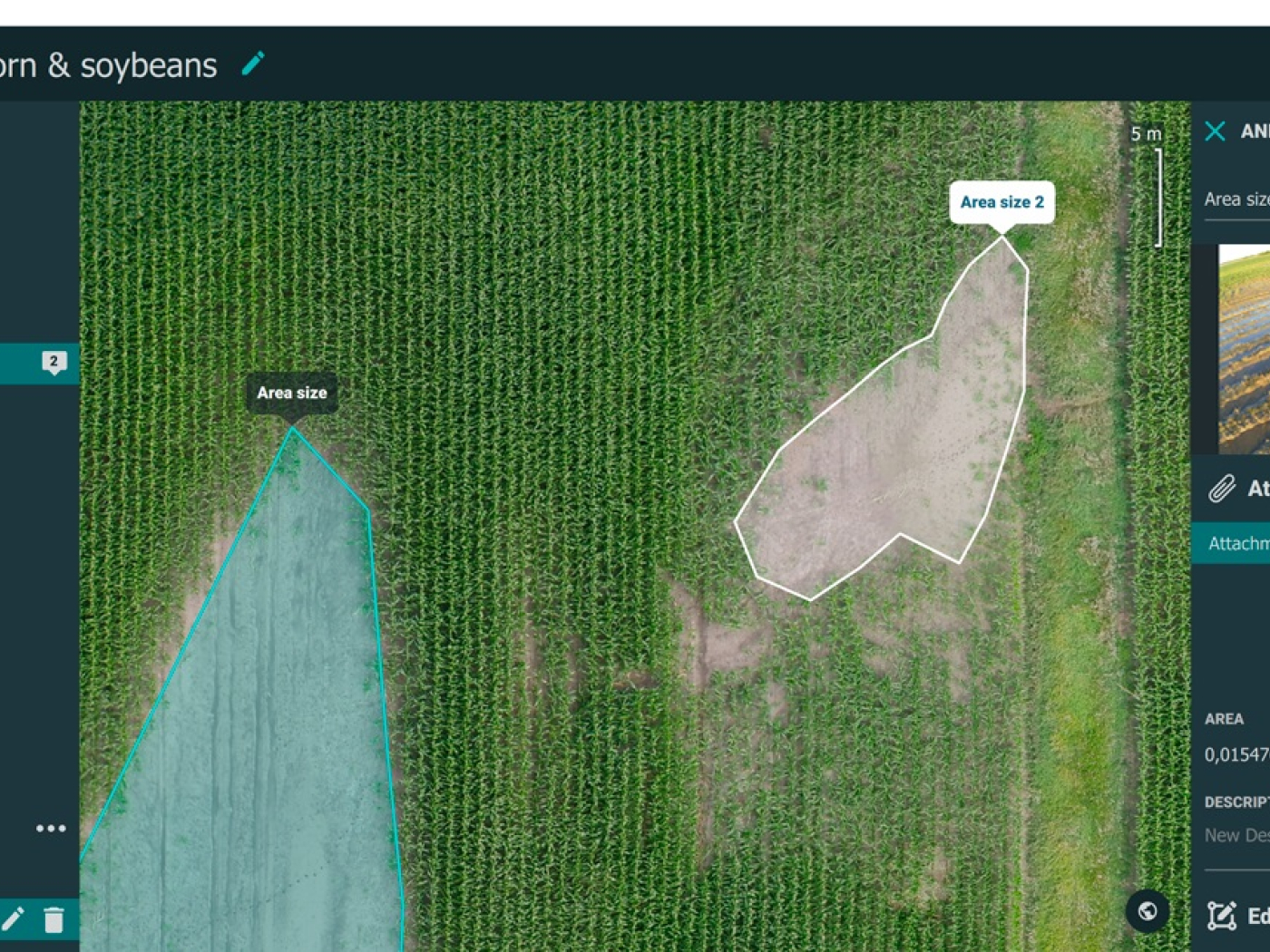The width and height of the screenshot is (1270, 952).
Task: Click the edit shape icon in annotation panel
Action: click(x=1222, y=916)
